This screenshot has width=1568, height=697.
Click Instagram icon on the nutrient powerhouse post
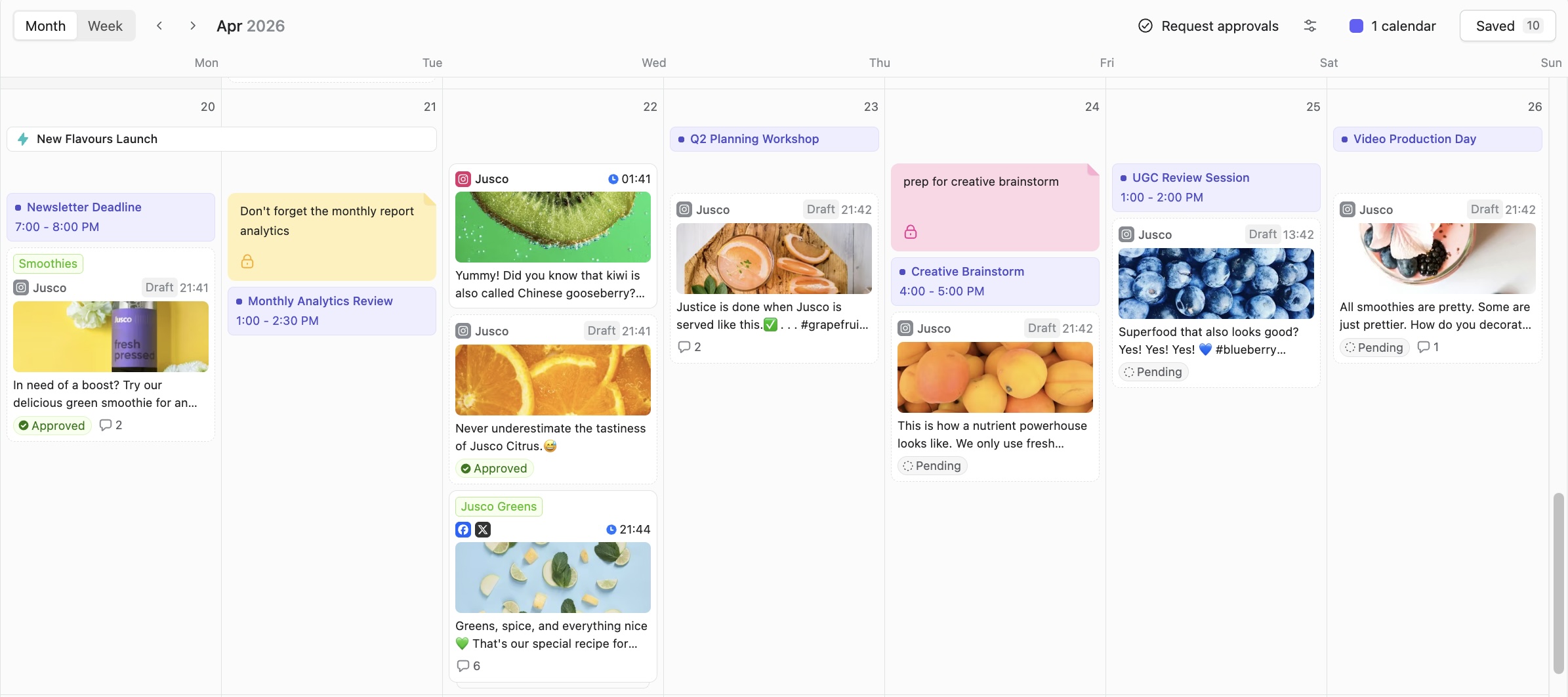point(905,328)
